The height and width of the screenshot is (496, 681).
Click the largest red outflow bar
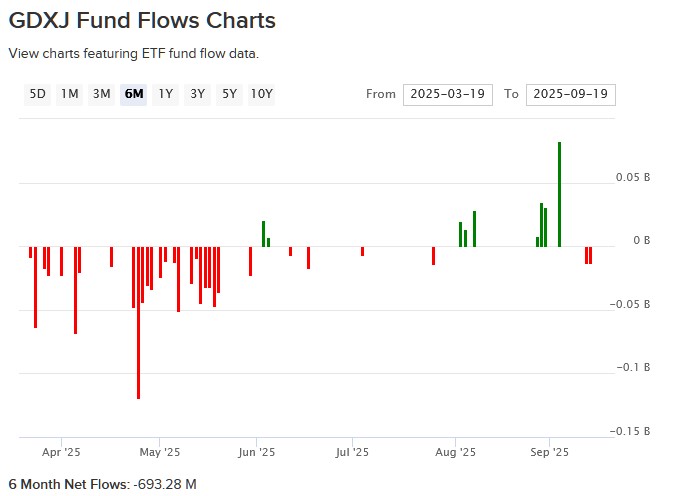(138, 322)
